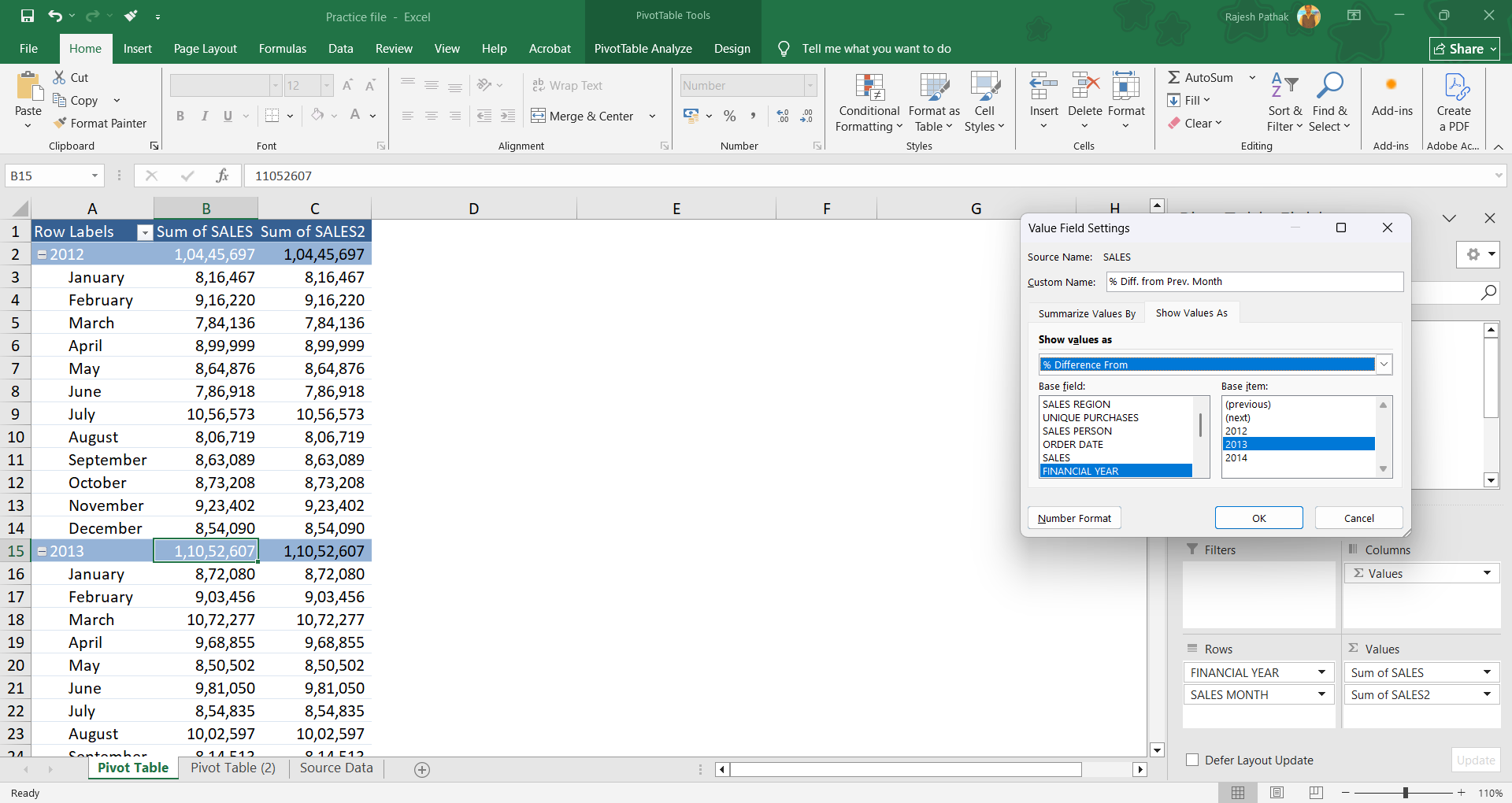Screen dimensions: 1512x803
Task: Click the Number Format button
Action: tap(1074, 518)
